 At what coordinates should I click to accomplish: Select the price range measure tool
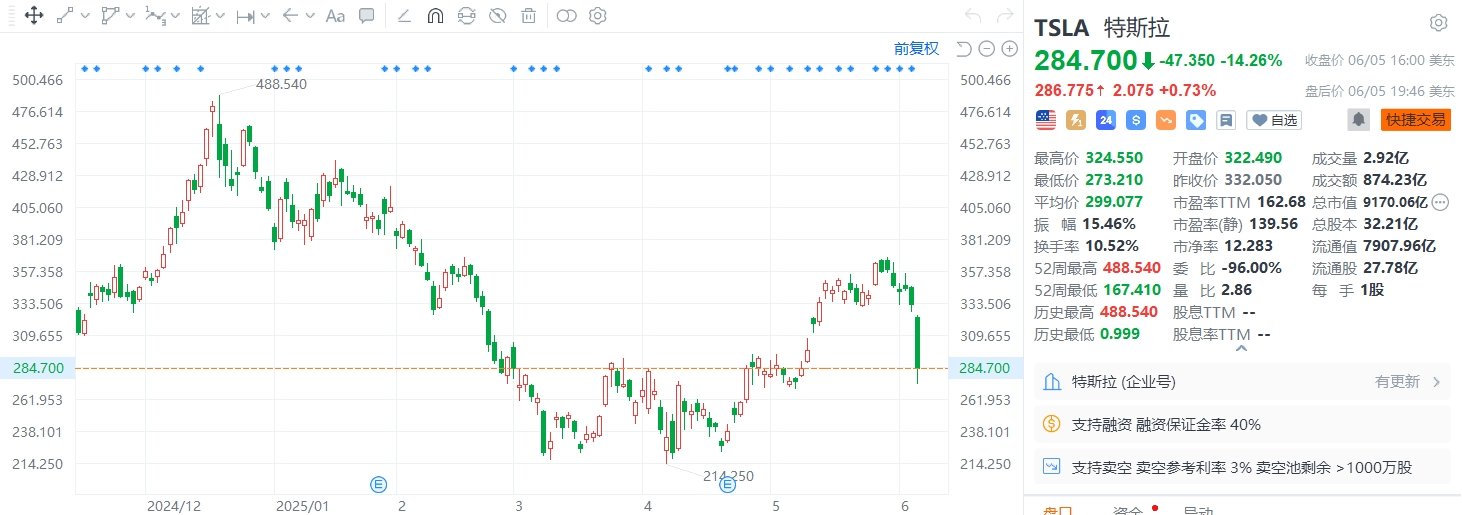point(244,16)
